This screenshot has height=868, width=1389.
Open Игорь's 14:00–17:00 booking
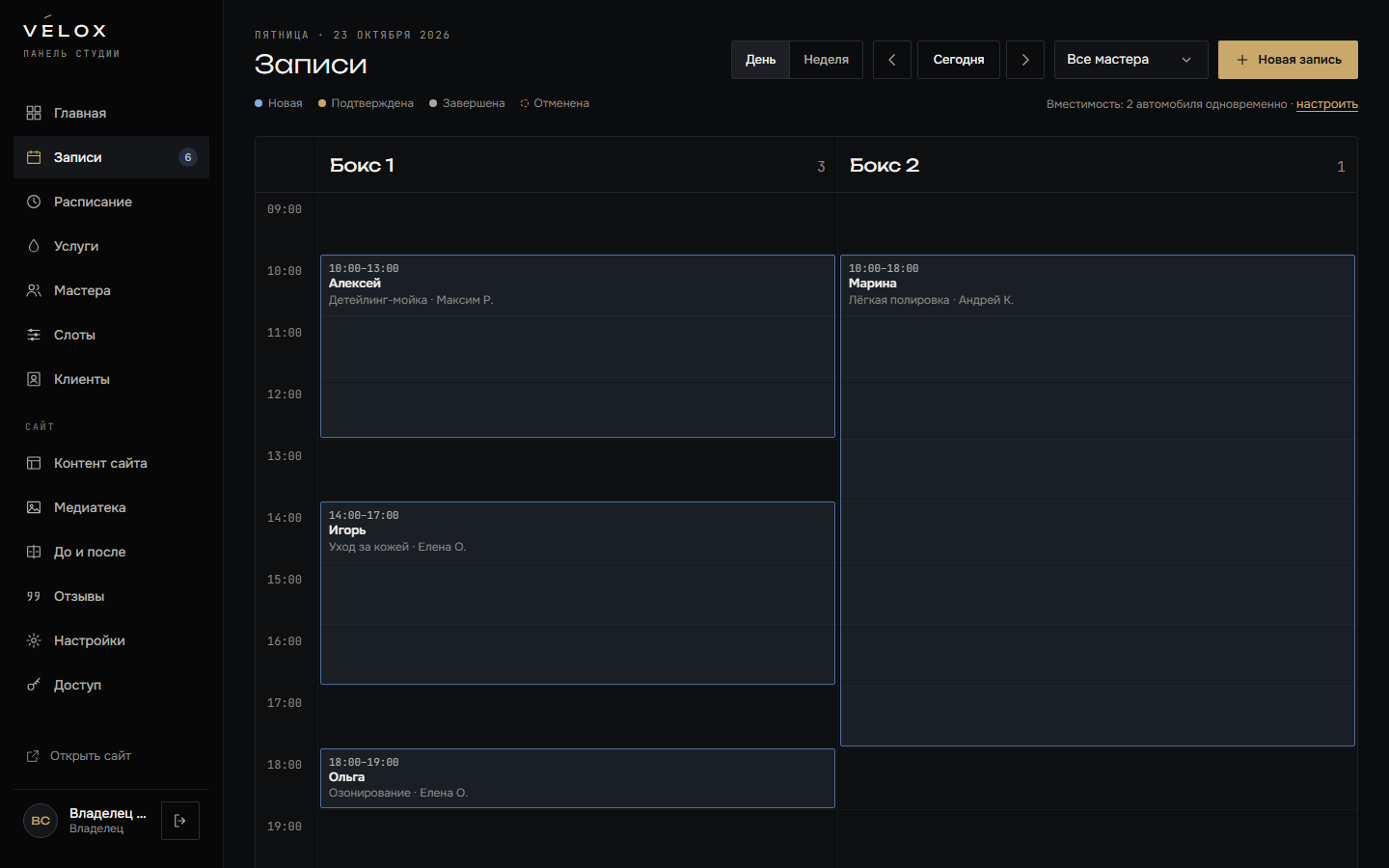[x=578, y=593]
